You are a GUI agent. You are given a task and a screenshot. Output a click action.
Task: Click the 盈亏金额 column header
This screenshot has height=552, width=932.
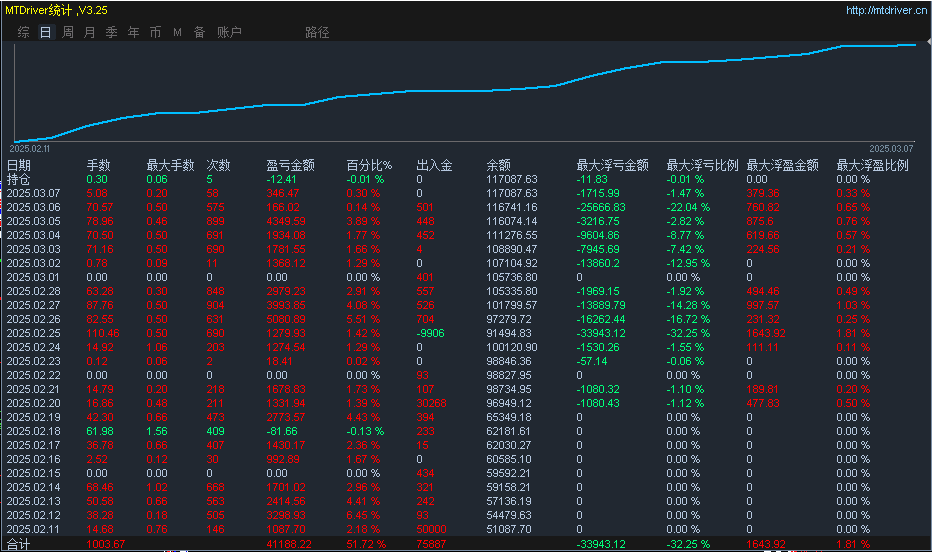click(x=291, y=165)
